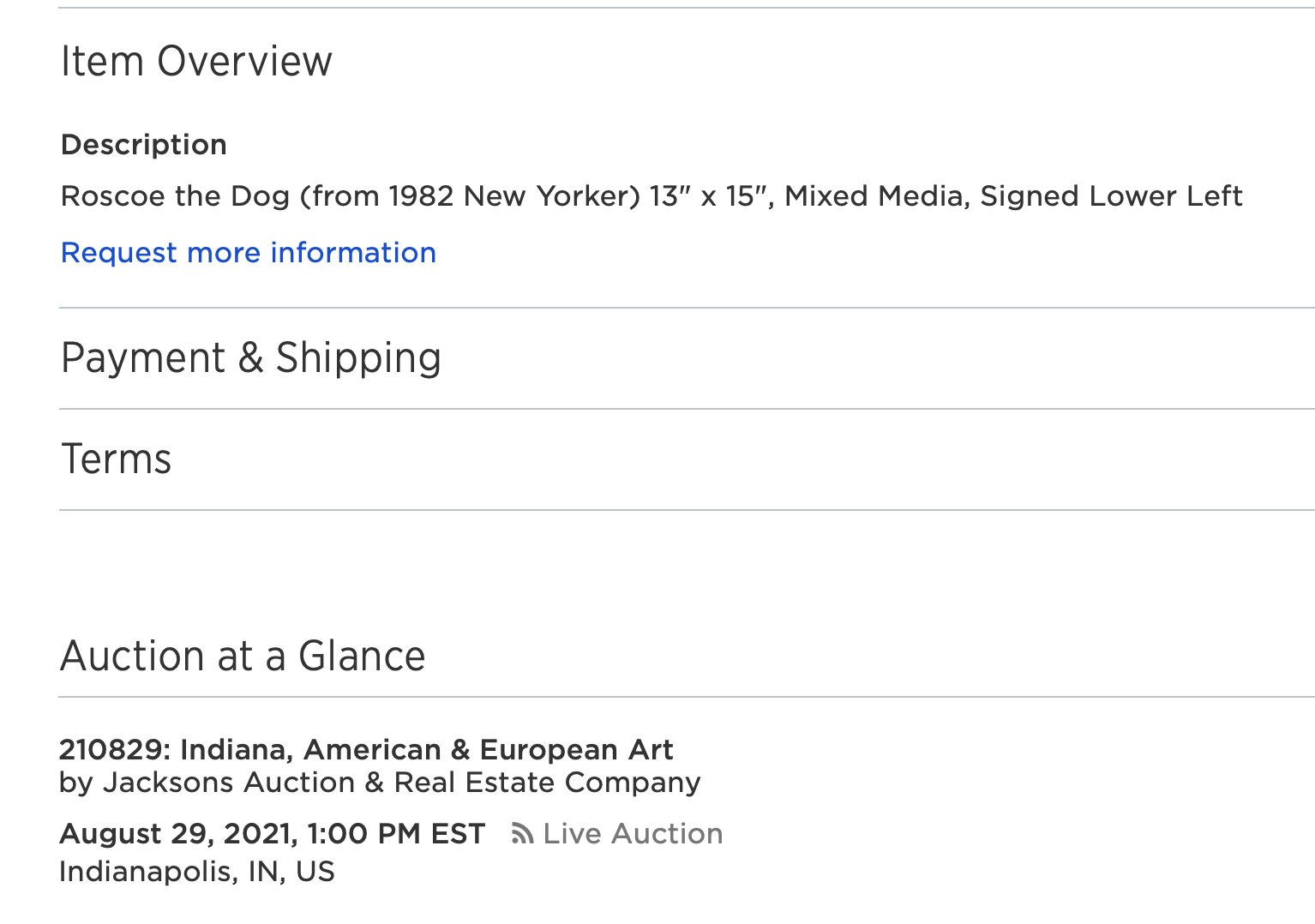Click the Auction at a Glance heading

(x=243, y=657)
